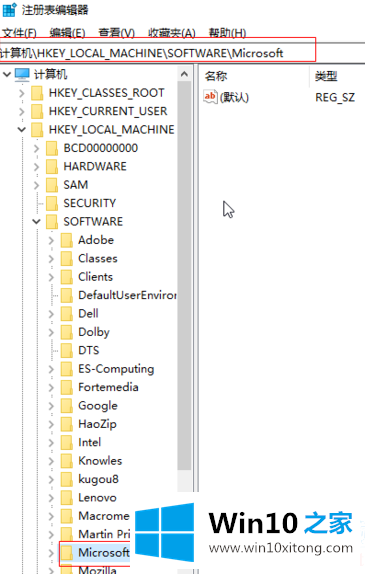365x574 pixels.
Task: Select the Lenovo key label
Action: click(x=97, y=497)
